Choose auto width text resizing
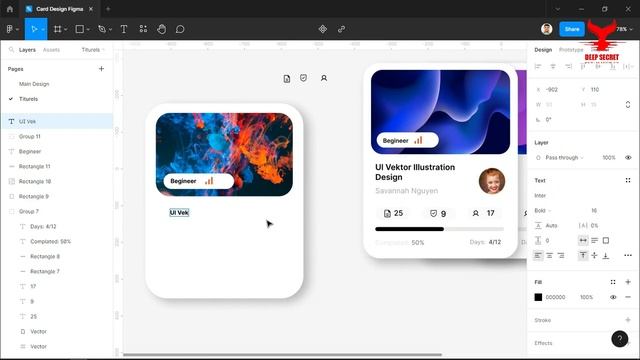 [x=583, y=240]
